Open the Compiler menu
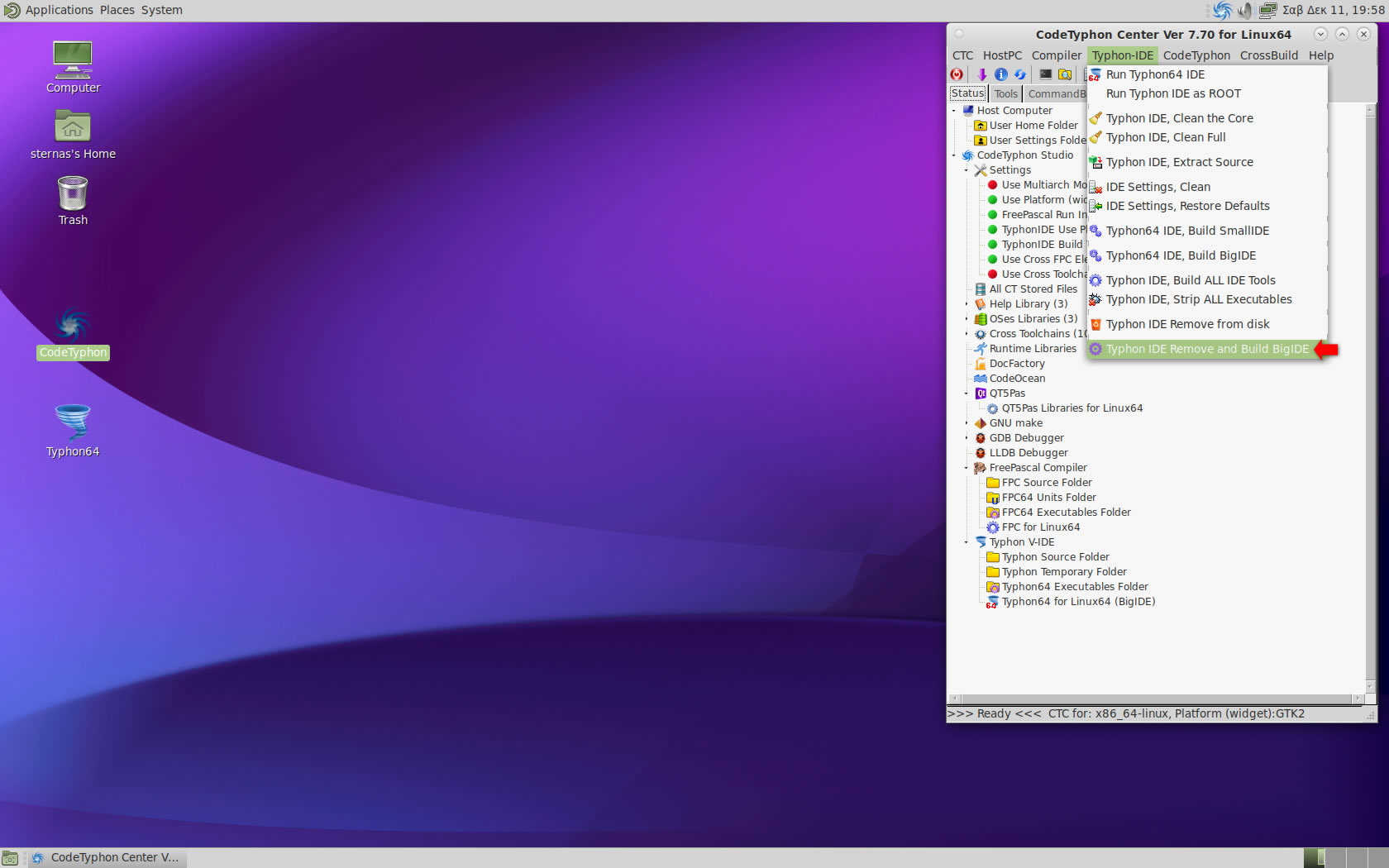1389x868 pixels. [x=1056, y=55]
